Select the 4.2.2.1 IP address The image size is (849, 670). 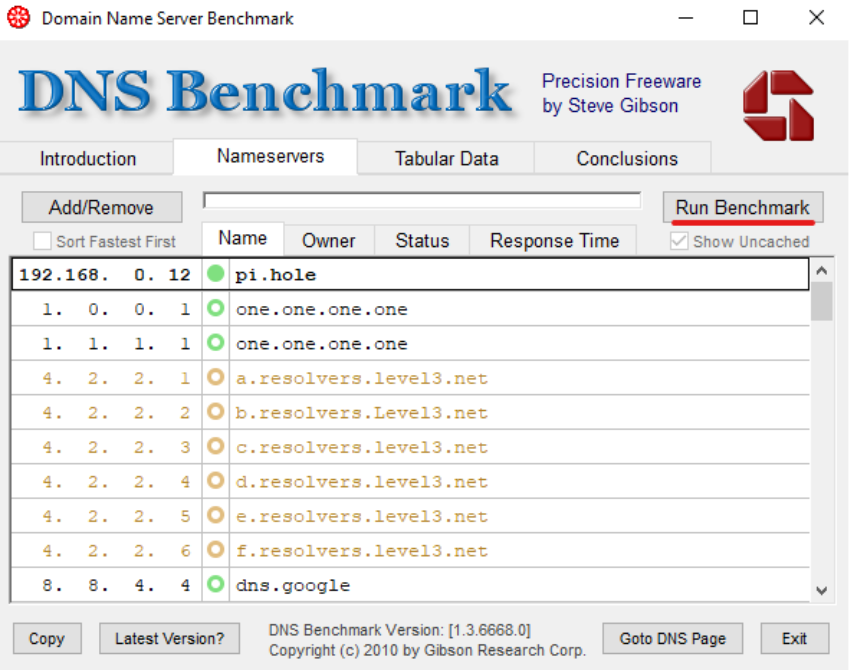[116, 378]
